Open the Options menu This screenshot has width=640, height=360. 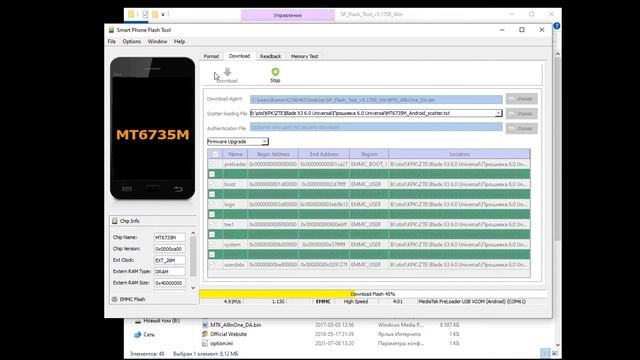pyautogui.click(x=132, y=42)
